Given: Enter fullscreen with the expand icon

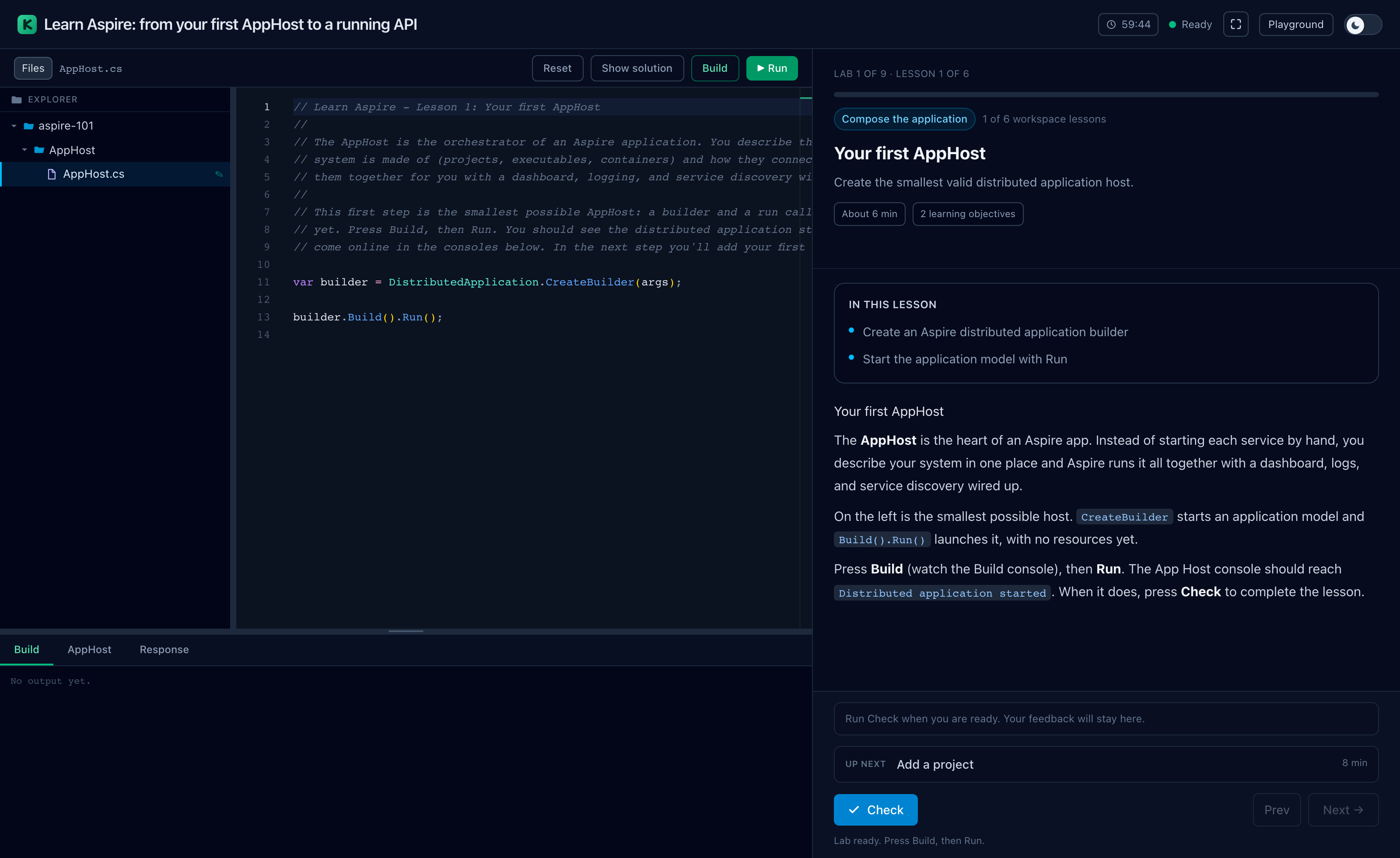Looking at the screenshot, I should pyautogui.click(x=1236, y=25).
